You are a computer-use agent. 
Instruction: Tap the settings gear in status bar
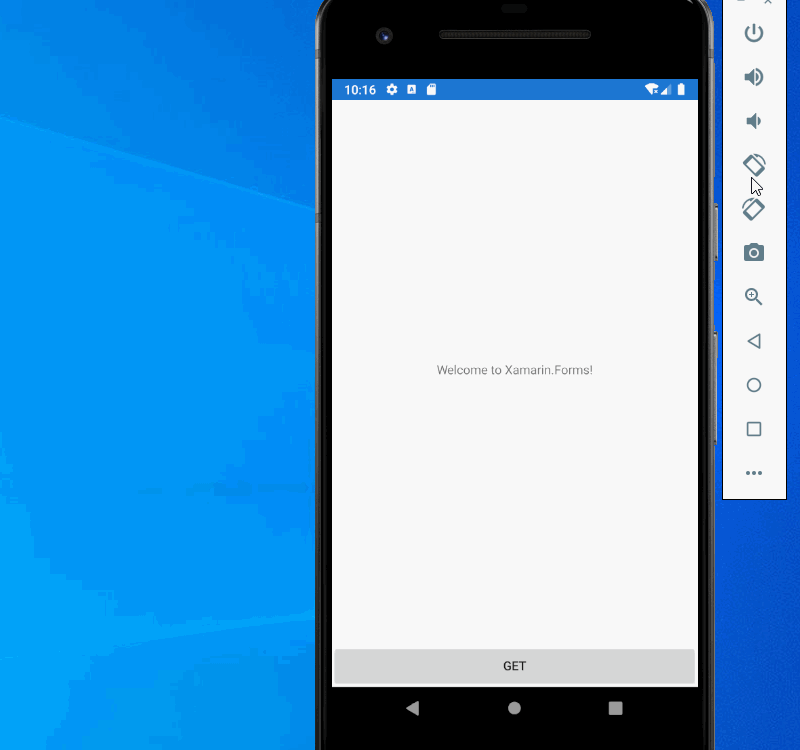(392, 90)
